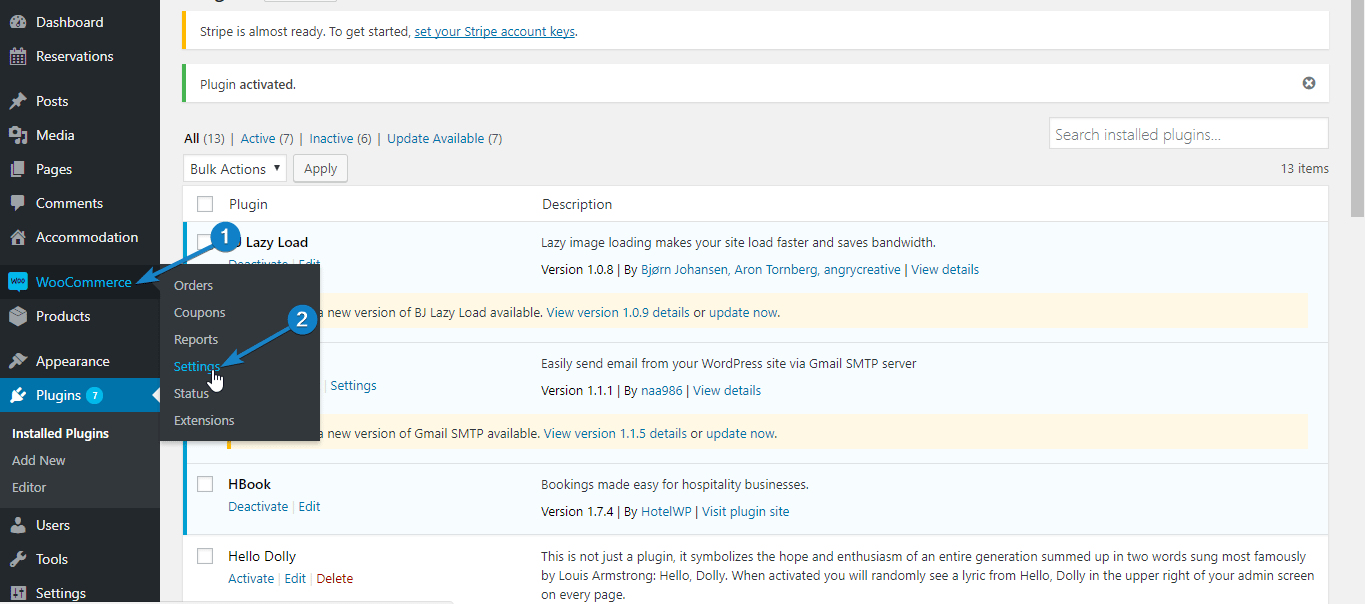Image resolution: width=1365 pixels, height=604 pixels.
Task: Click the Plugins plug icon
Action: [18, 395]
